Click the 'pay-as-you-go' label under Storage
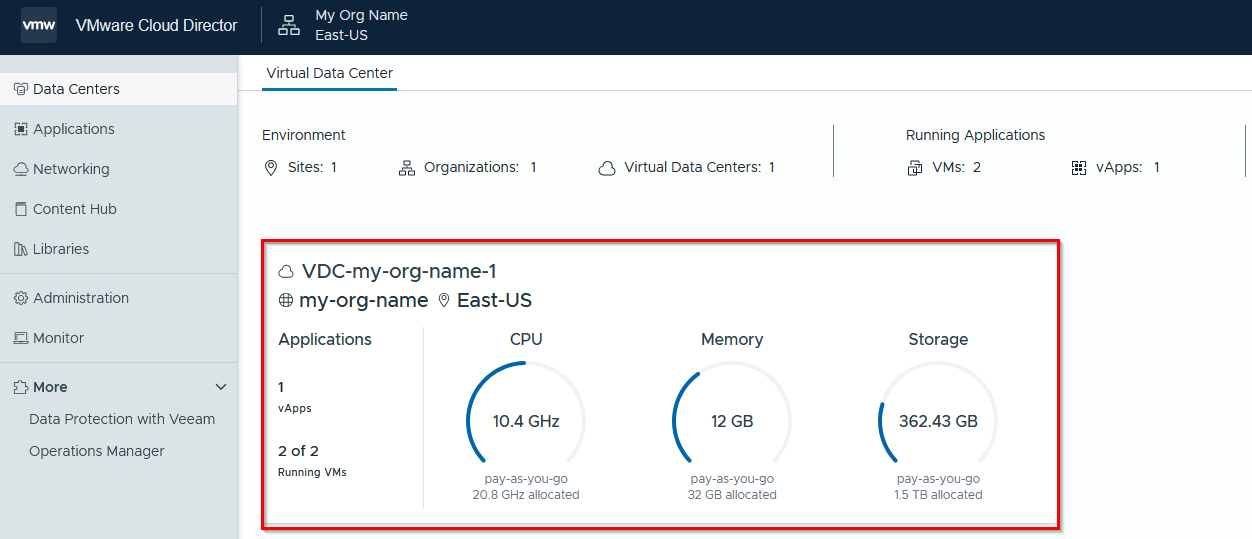Screen dimensions: 1252x539 tap(938, 479)
